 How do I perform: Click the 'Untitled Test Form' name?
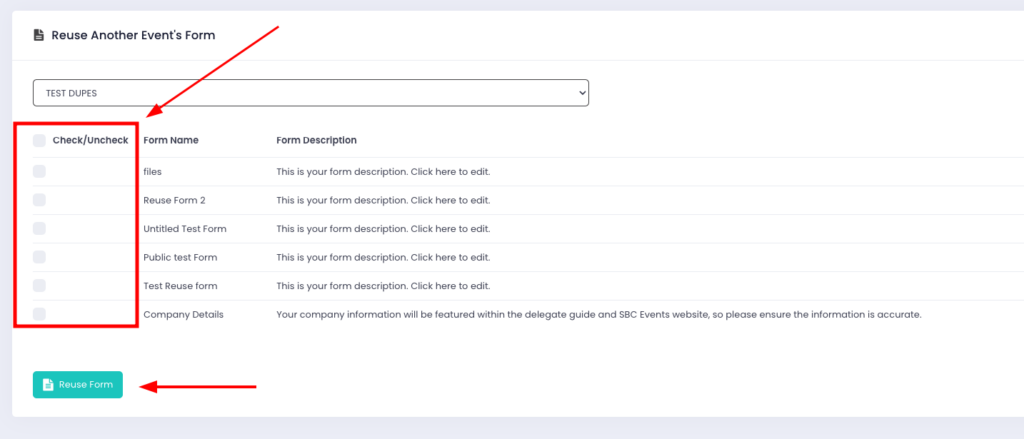[185, 229]
